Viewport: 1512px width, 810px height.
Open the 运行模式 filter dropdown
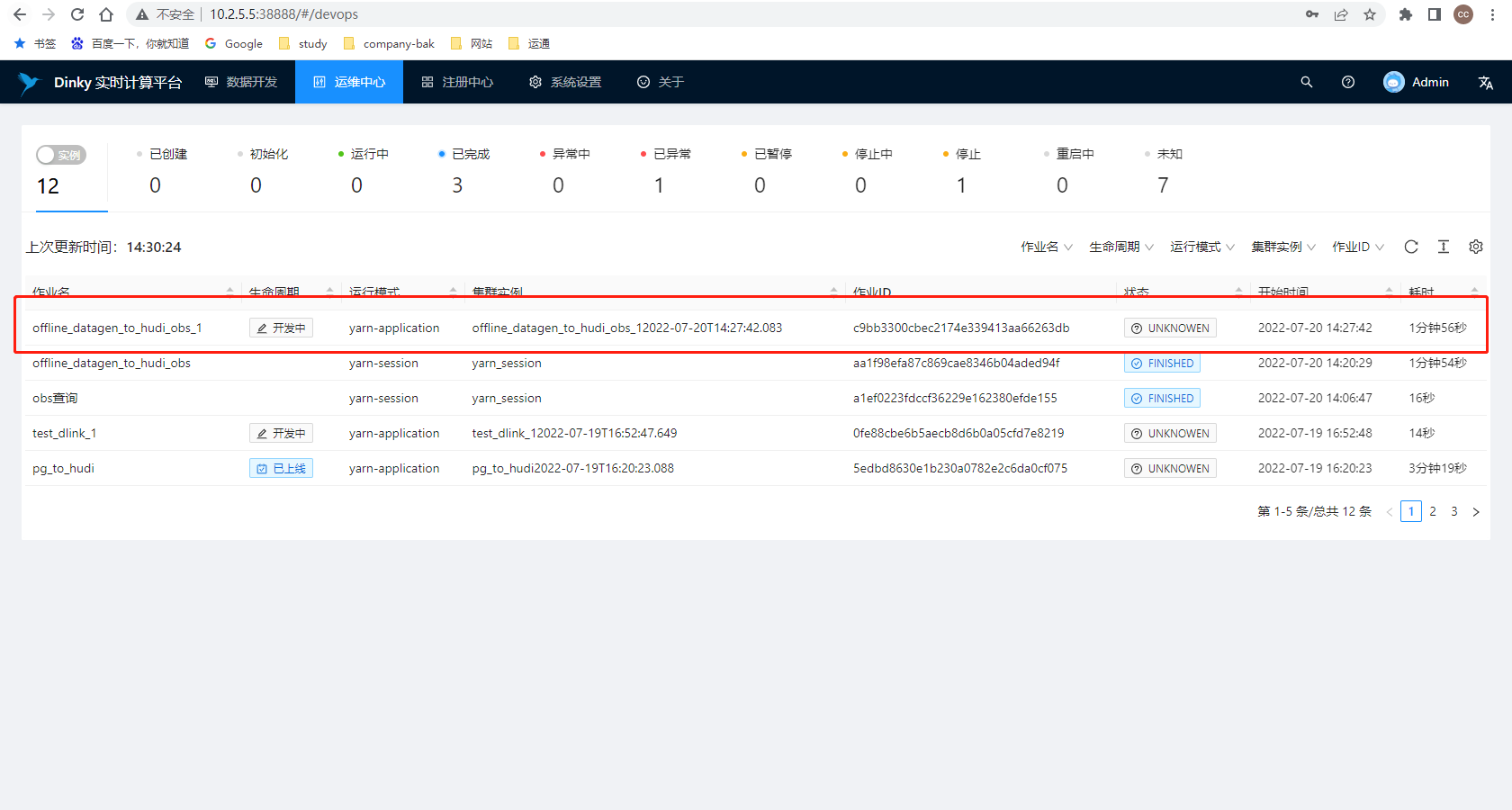click(1202, 247)
